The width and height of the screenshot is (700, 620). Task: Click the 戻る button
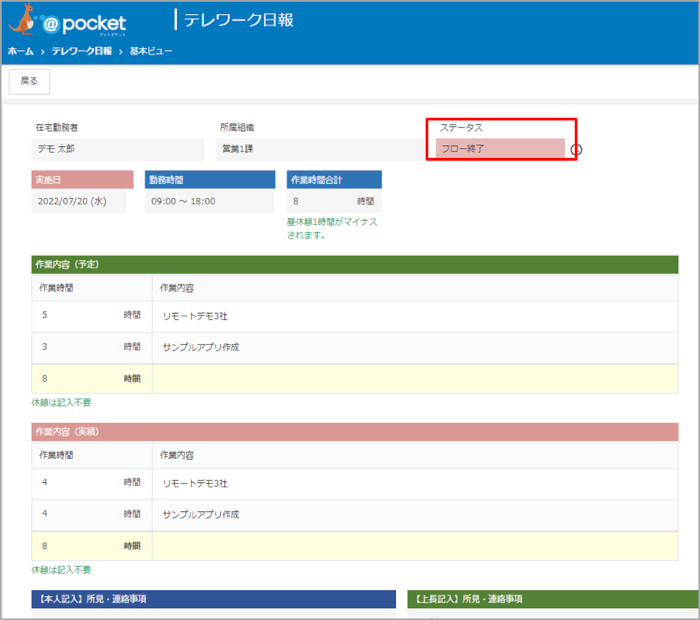click(29, 81)
